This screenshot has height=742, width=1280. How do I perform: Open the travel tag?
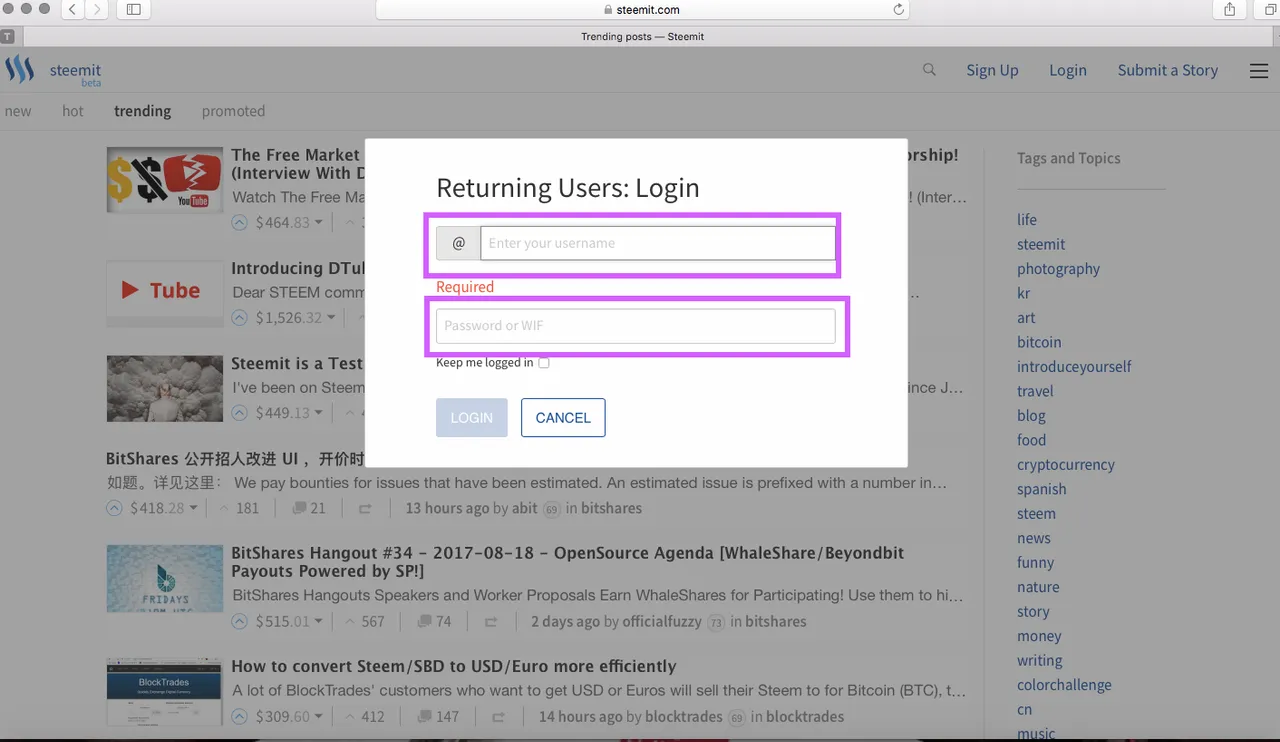point(1035,391)
